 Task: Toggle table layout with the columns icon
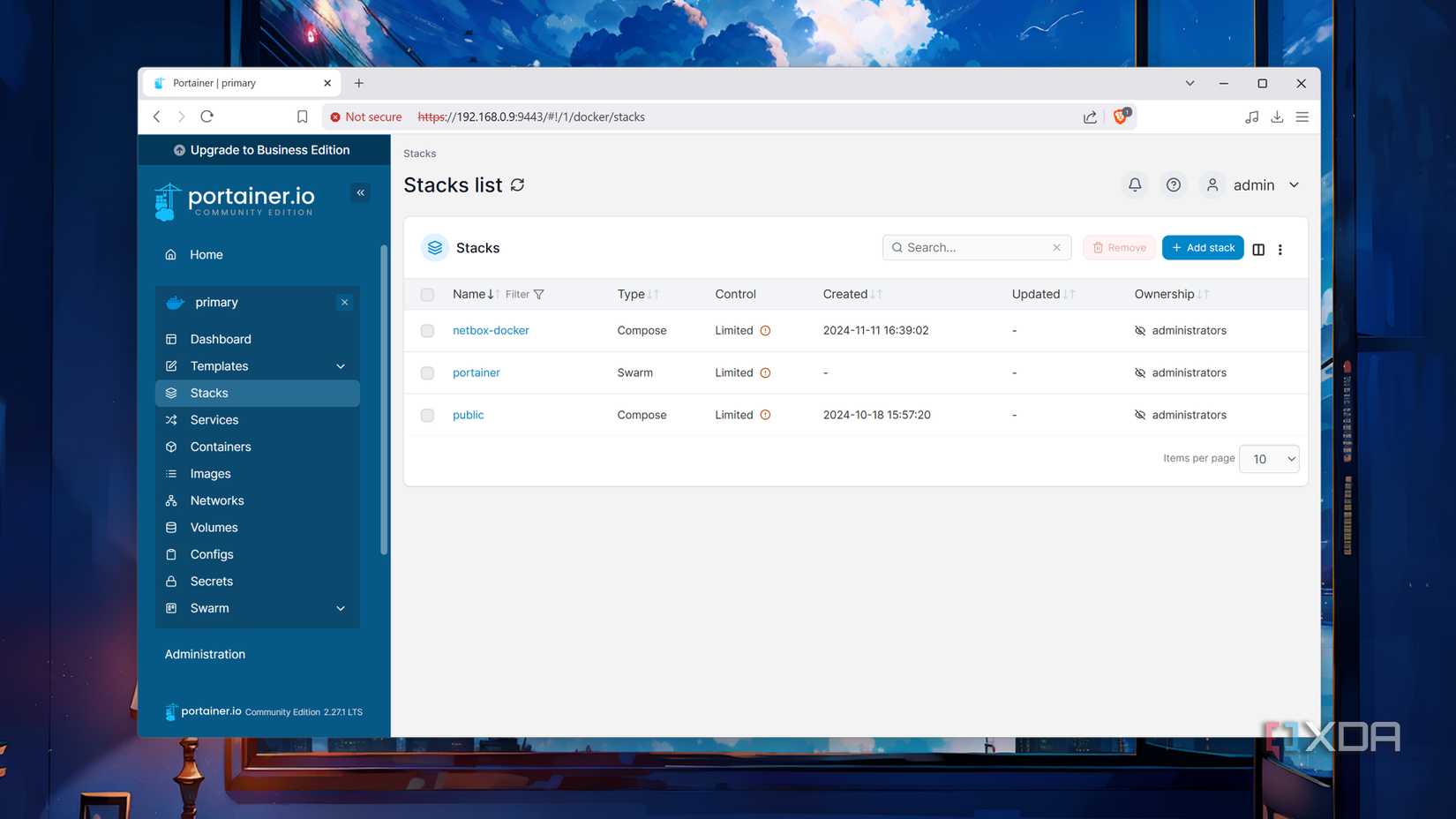[1258, 250]
